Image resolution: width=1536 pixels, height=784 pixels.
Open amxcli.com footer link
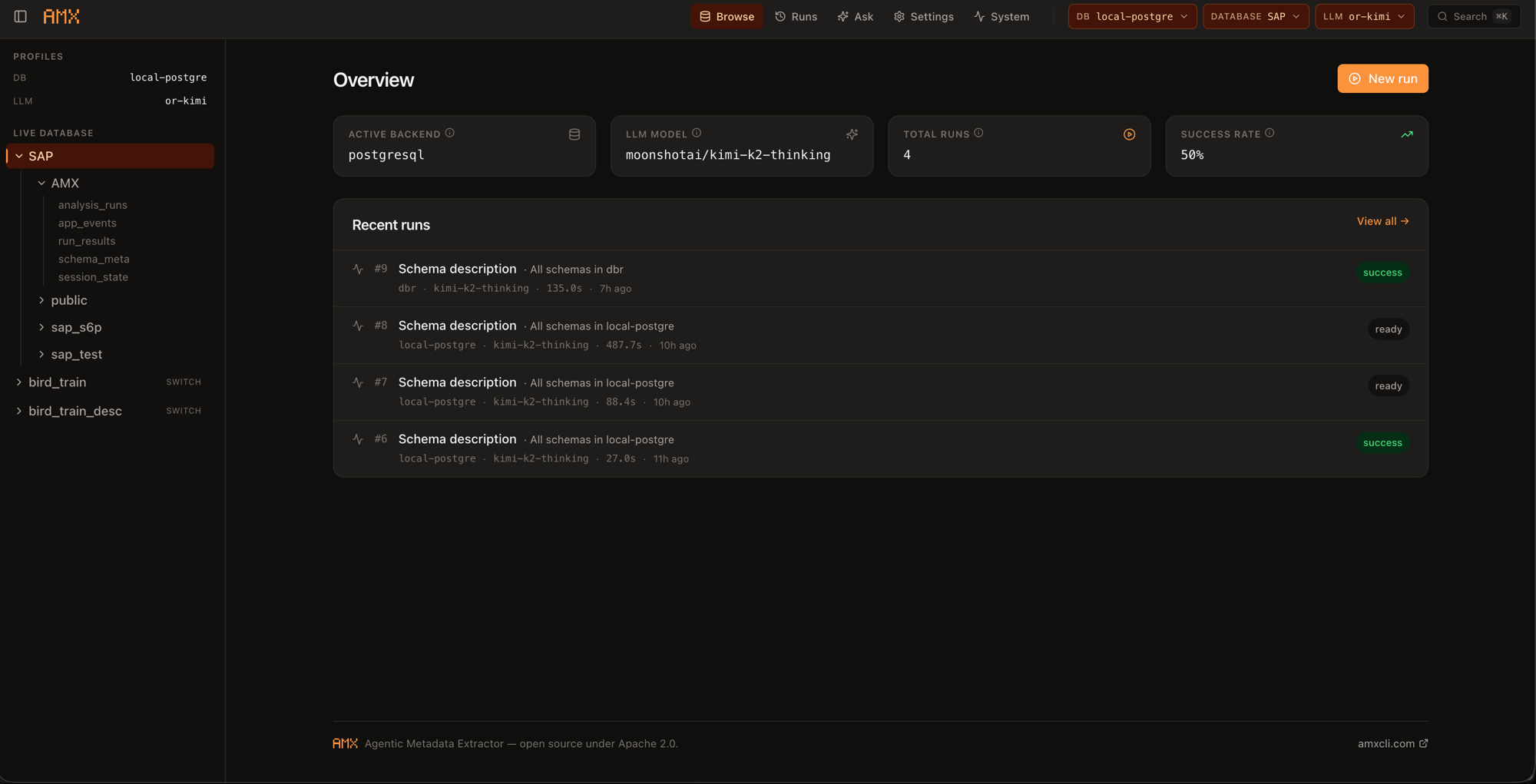[1392, 743]
